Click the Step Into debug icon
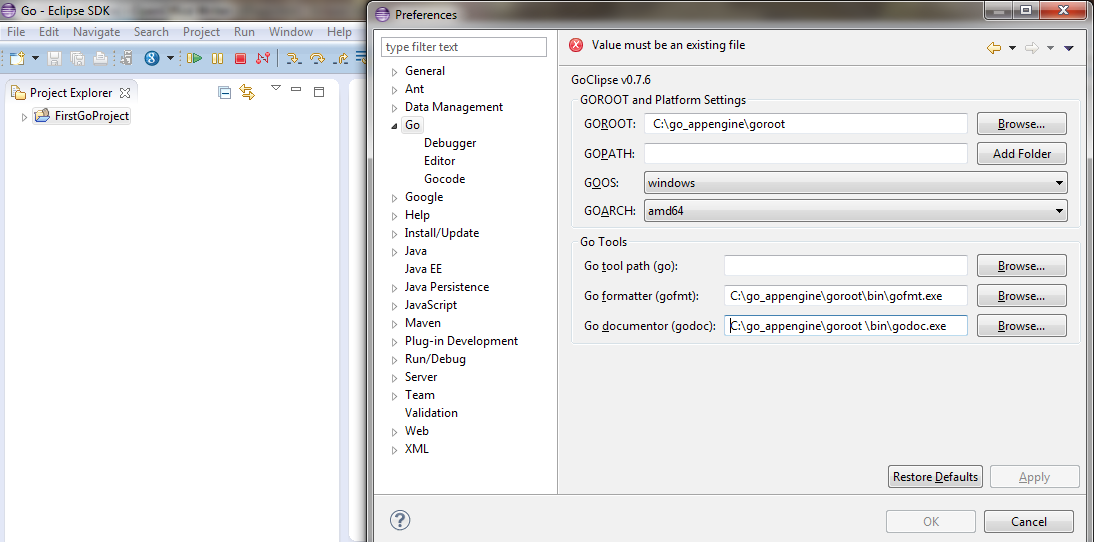The width and height of the screenshot is (1094, 542). click(294, 59)
